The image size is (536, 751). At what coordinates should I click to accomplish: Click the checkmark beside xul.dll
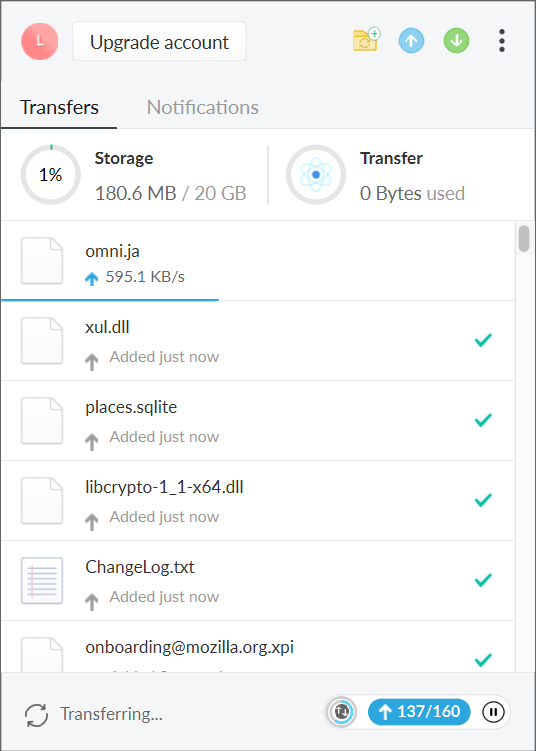[x=483, y=340]
